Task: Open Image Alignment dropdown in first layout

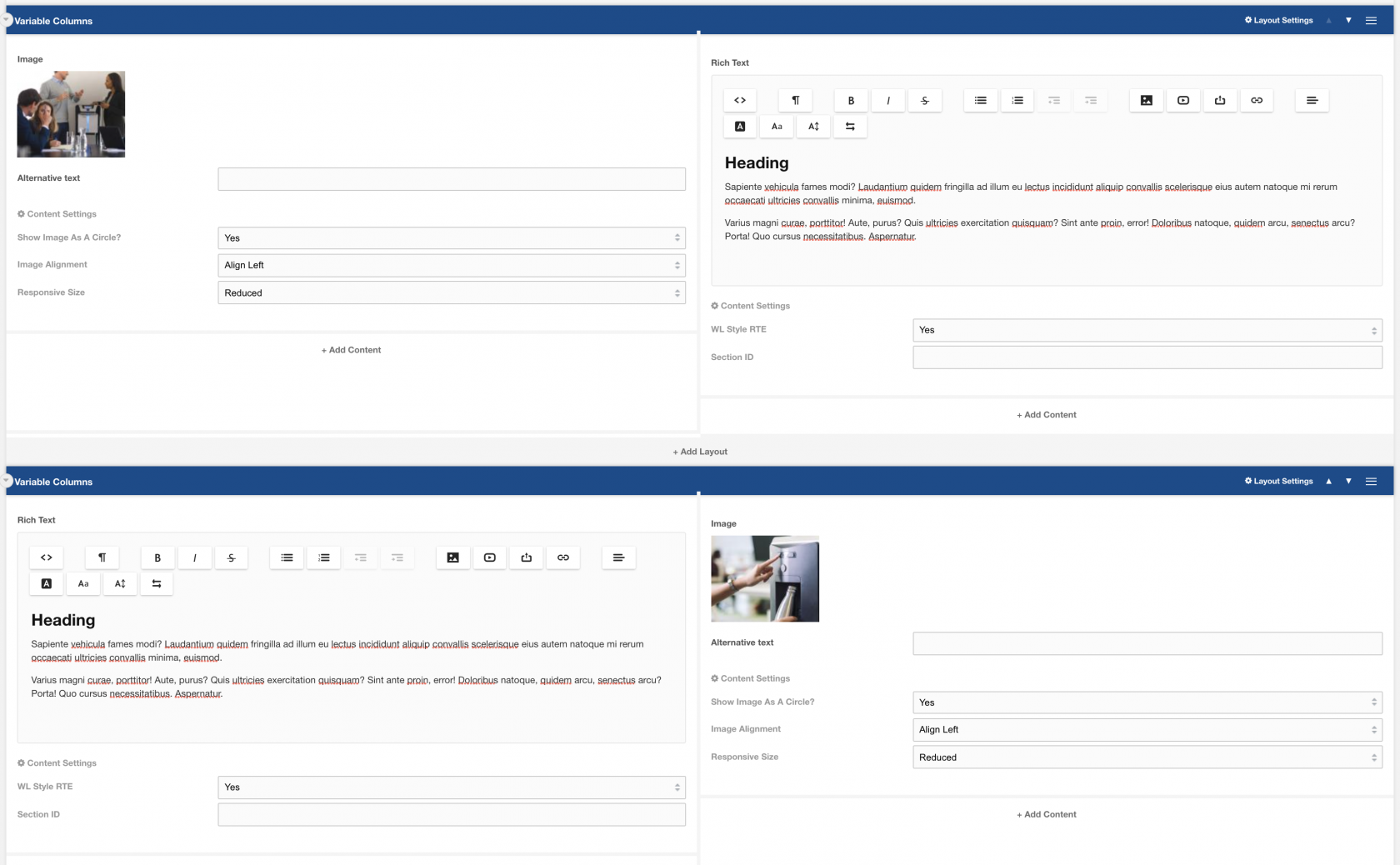Action: 452,265
